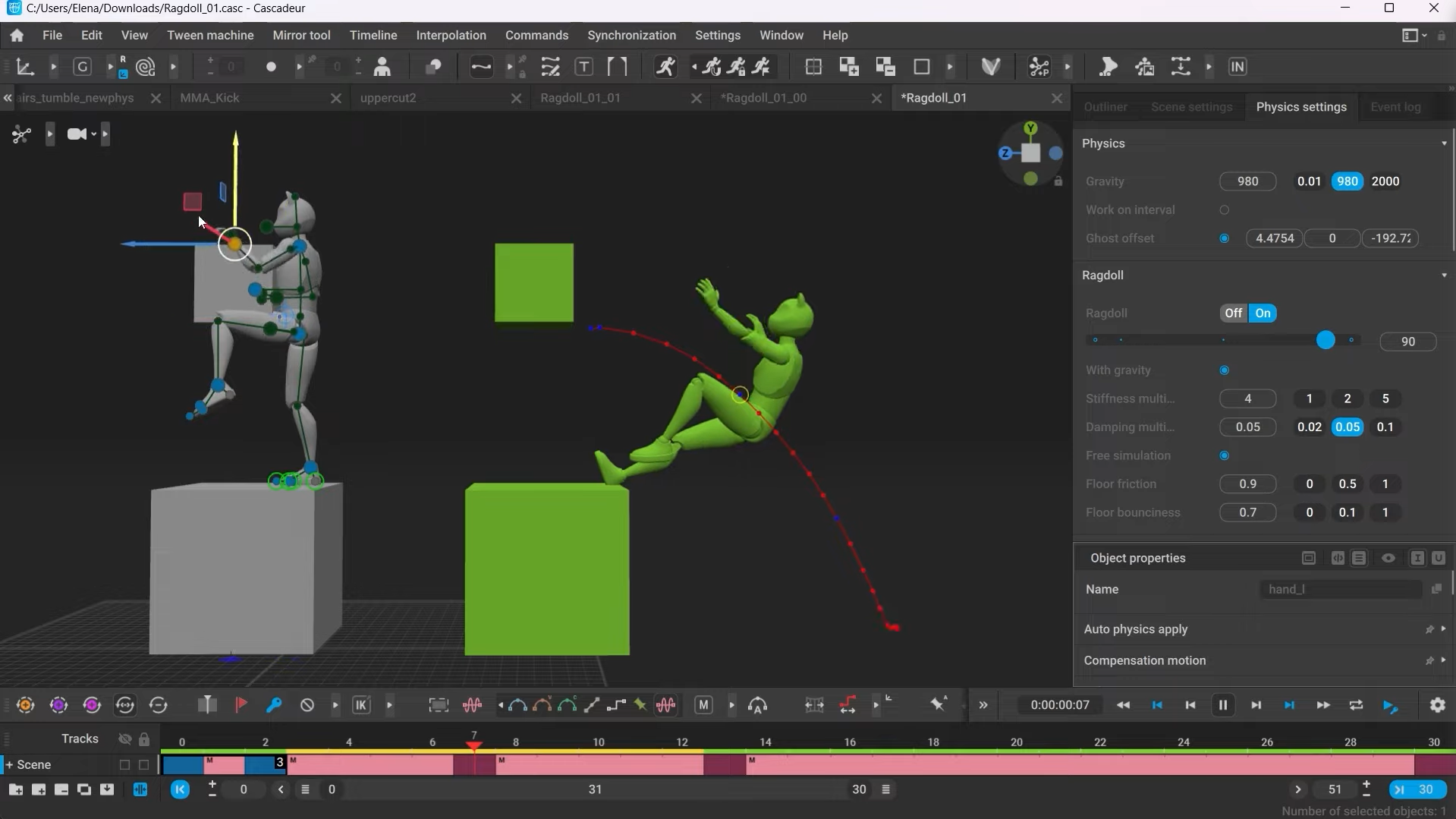Toggle With gravity option
The width and height of the screenshot is (1456, 819).
[x=1224, y=370]
